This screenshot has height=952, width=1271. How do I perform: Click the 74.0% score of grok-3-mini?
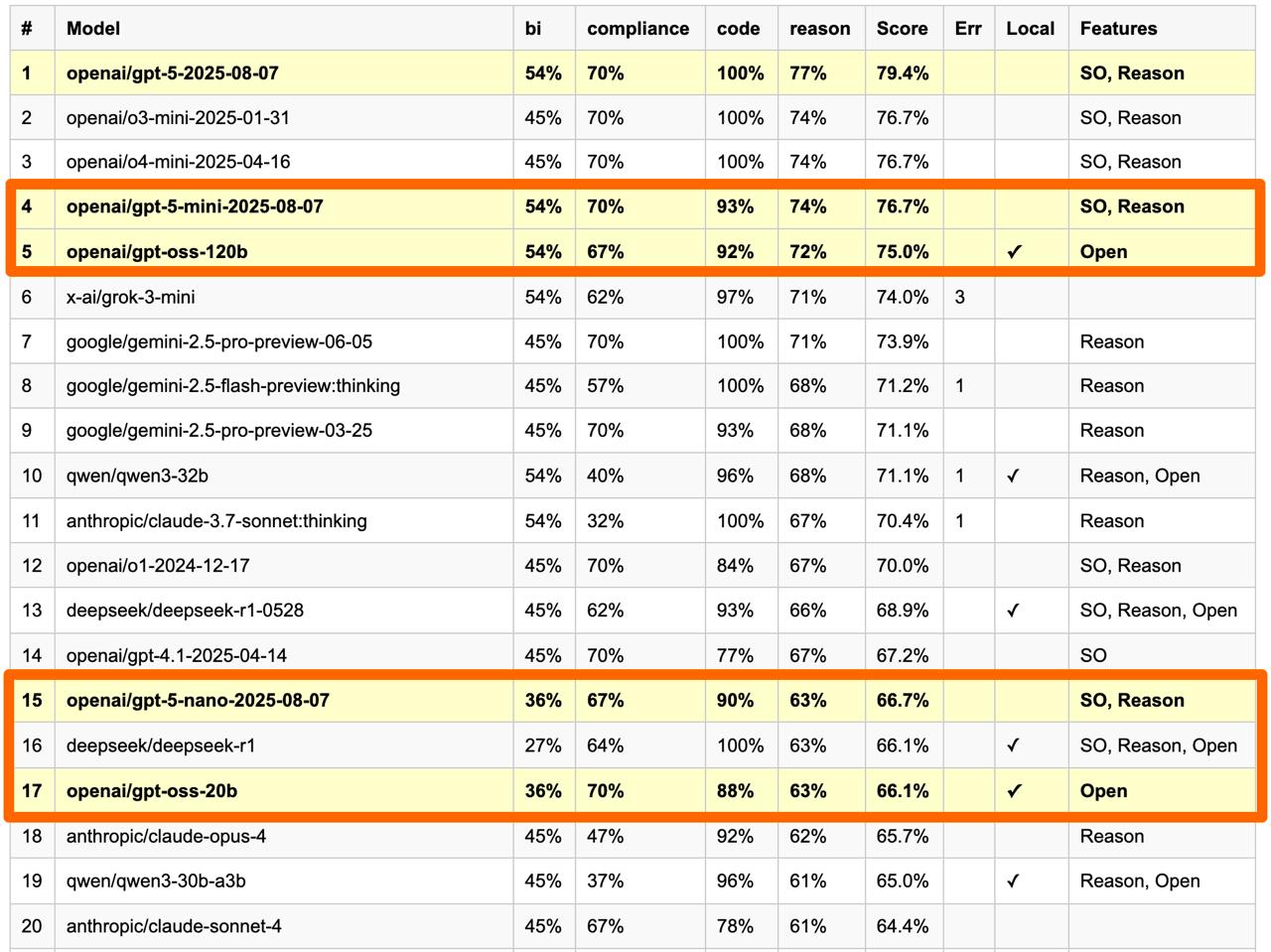pyautogui.click(x=903, y=297)
